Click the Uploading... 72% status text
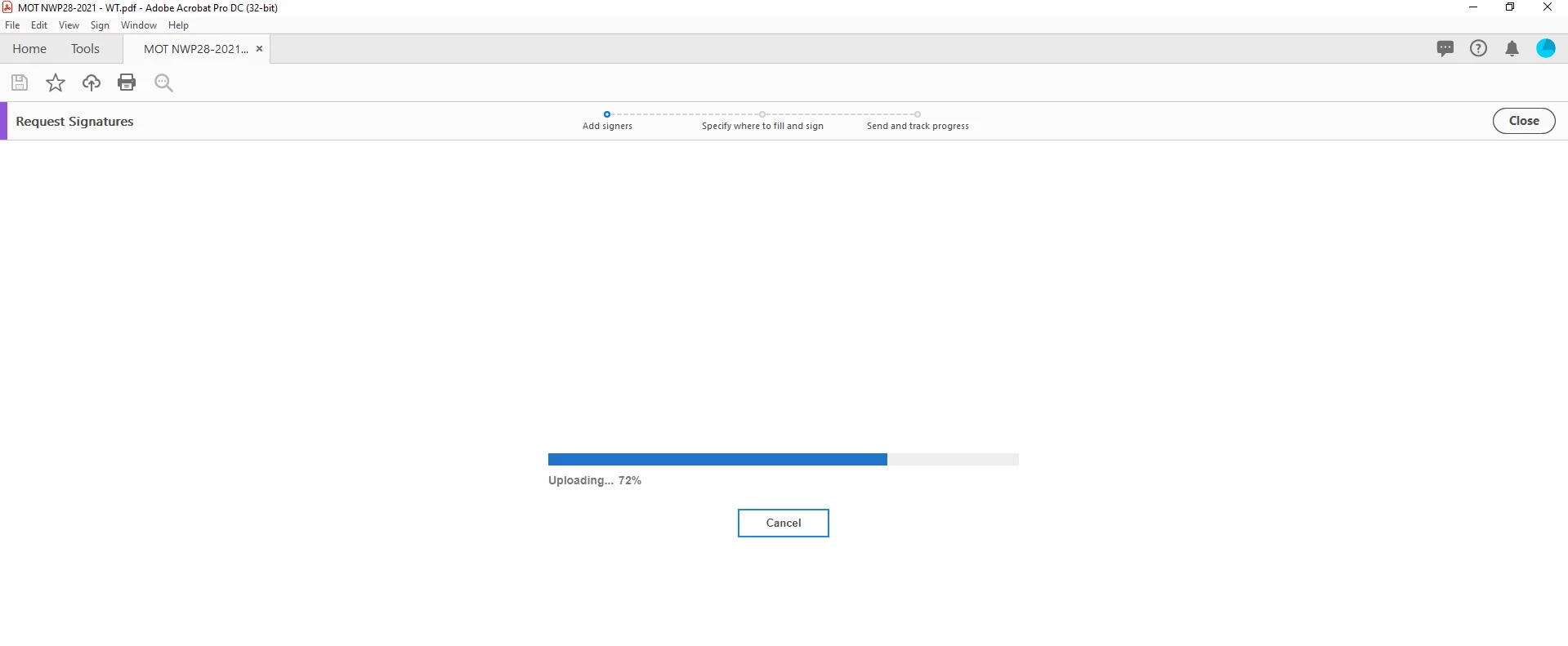This screenshot has width=1568, height=646. (595, 480)
